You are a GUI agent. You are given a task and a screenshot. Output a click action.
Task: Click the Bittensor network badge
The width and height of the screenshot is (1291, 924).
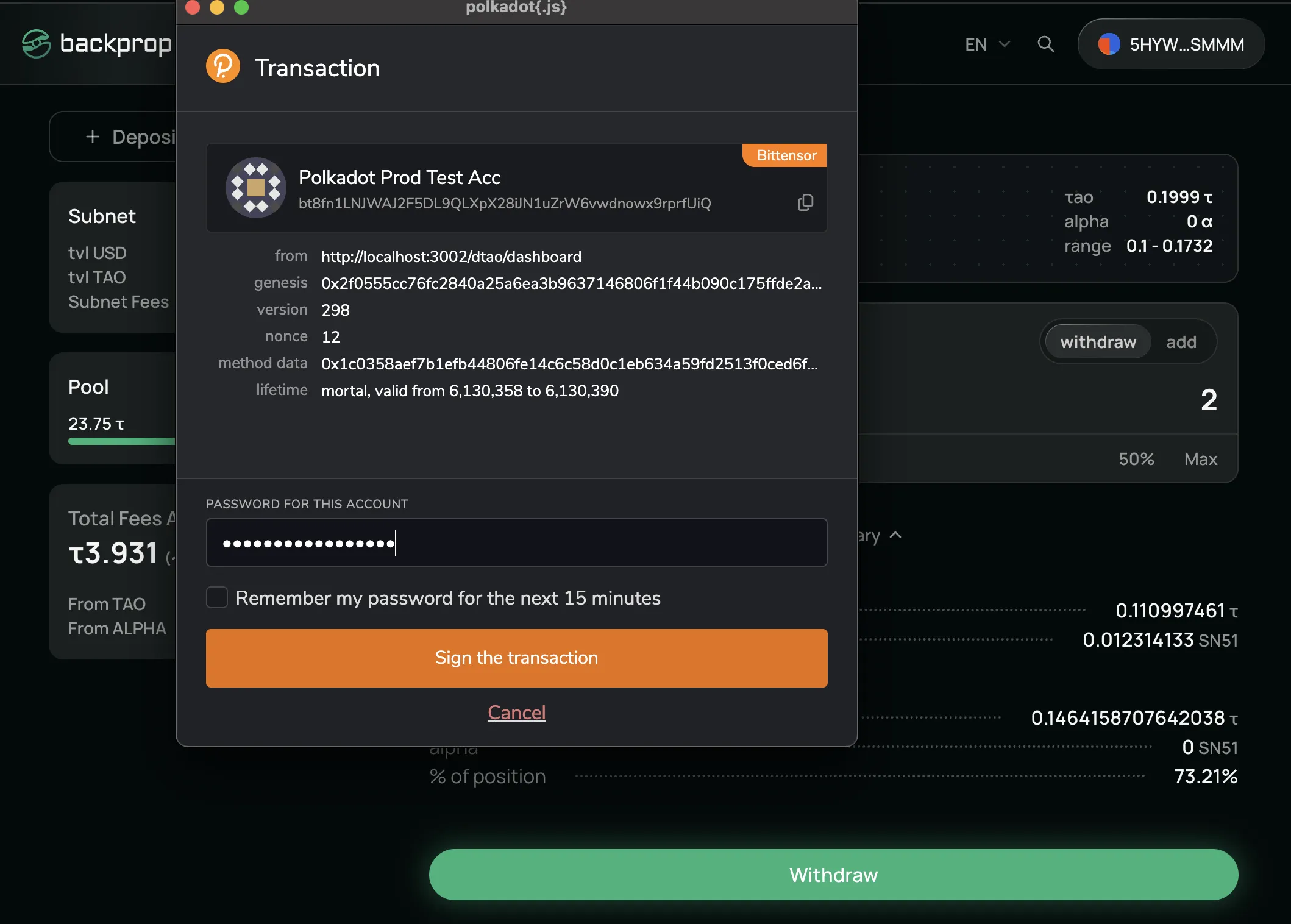tap(784, 155)
